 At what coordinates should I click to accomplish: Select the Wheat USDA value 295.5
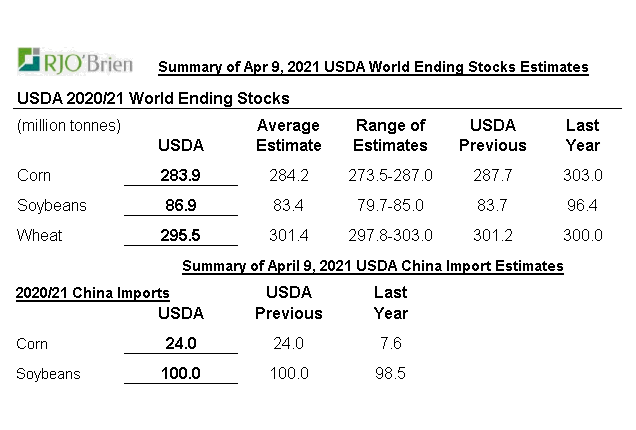(180, 235)
